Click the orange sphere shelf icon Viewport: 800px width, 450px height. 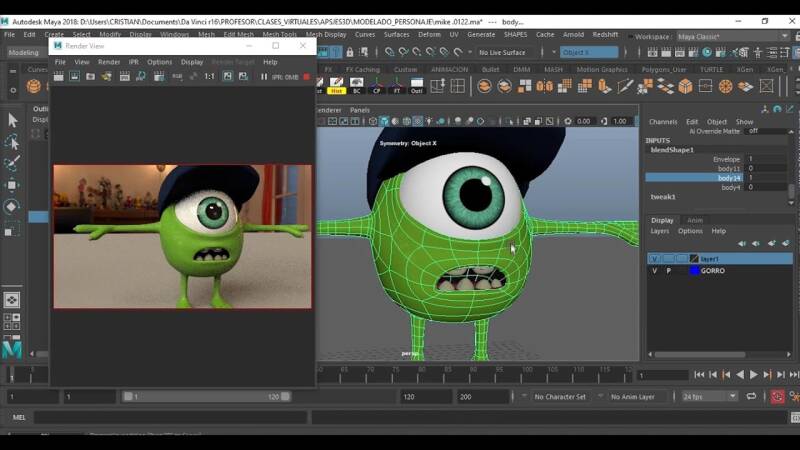34,86
